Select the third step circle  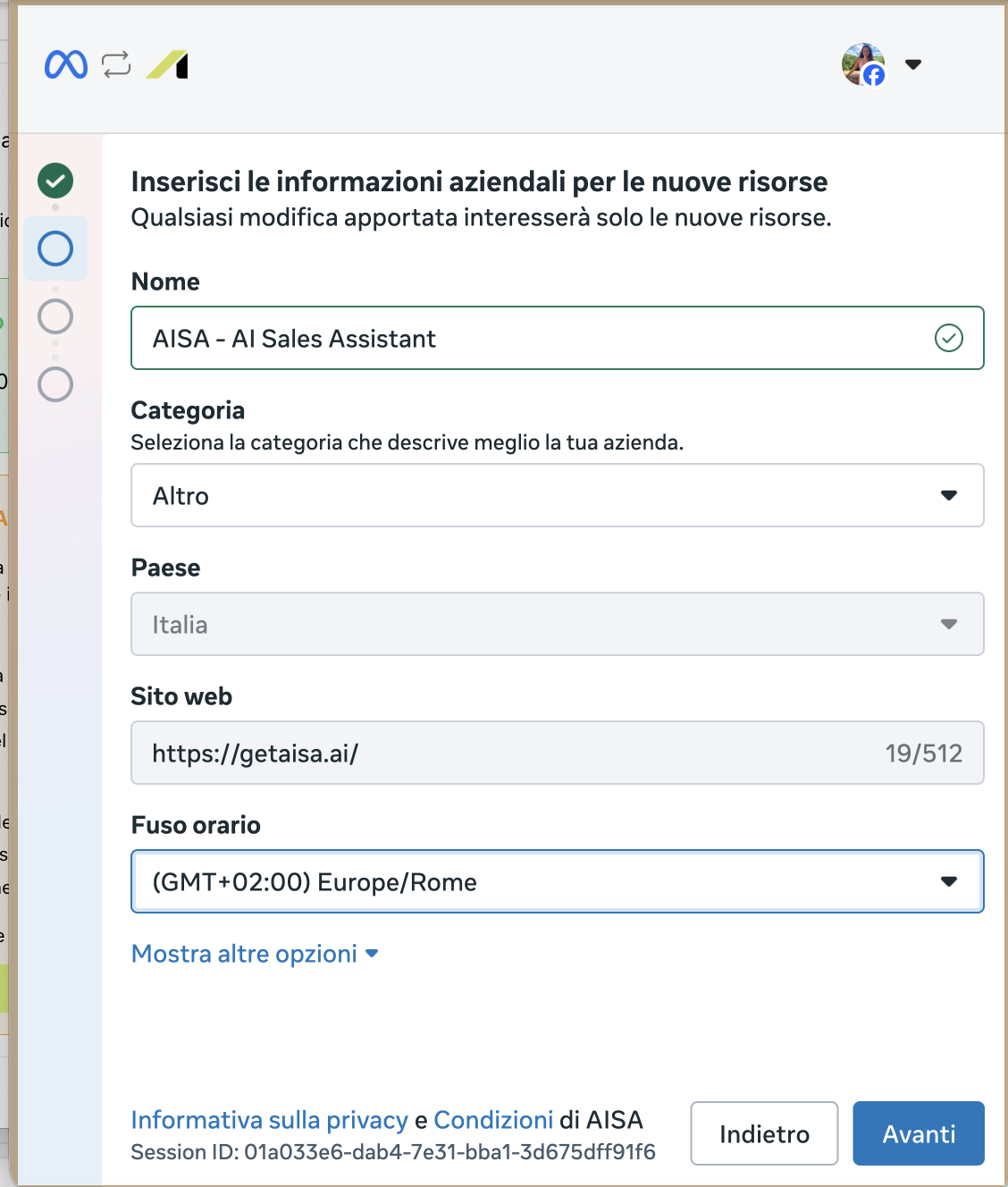pyautogui.click(x=55, y=316)
